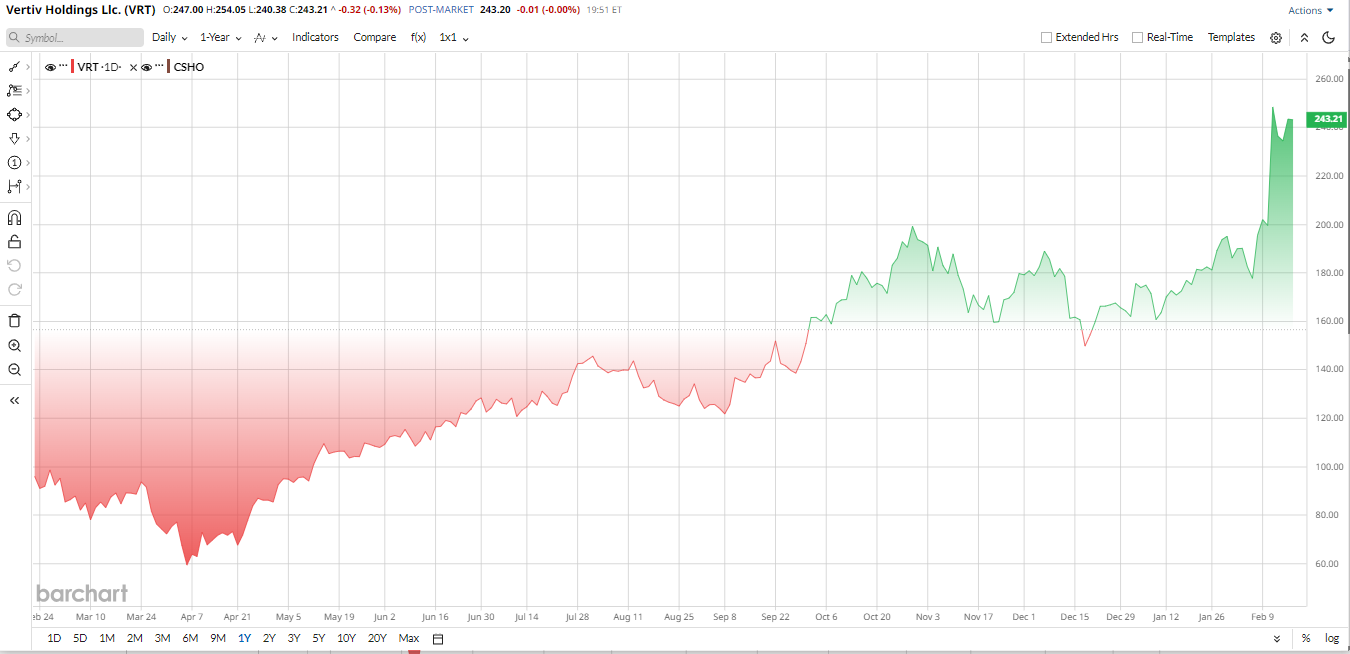Open the Compare menu
Screen dimensions: 1350x654
click(375, 37)
